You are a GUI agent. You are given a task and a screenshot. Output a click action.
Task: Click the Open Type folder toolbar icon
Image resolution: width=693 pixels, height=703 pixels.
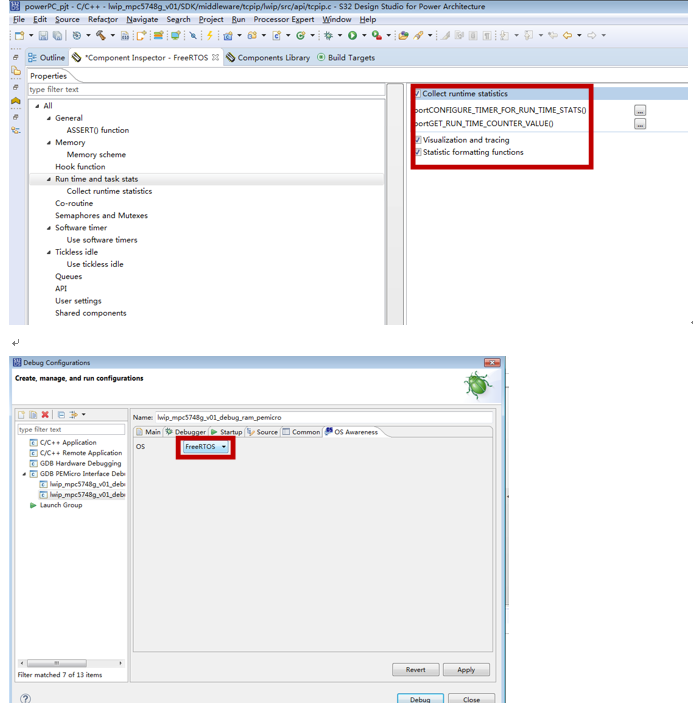coord(403,35)
